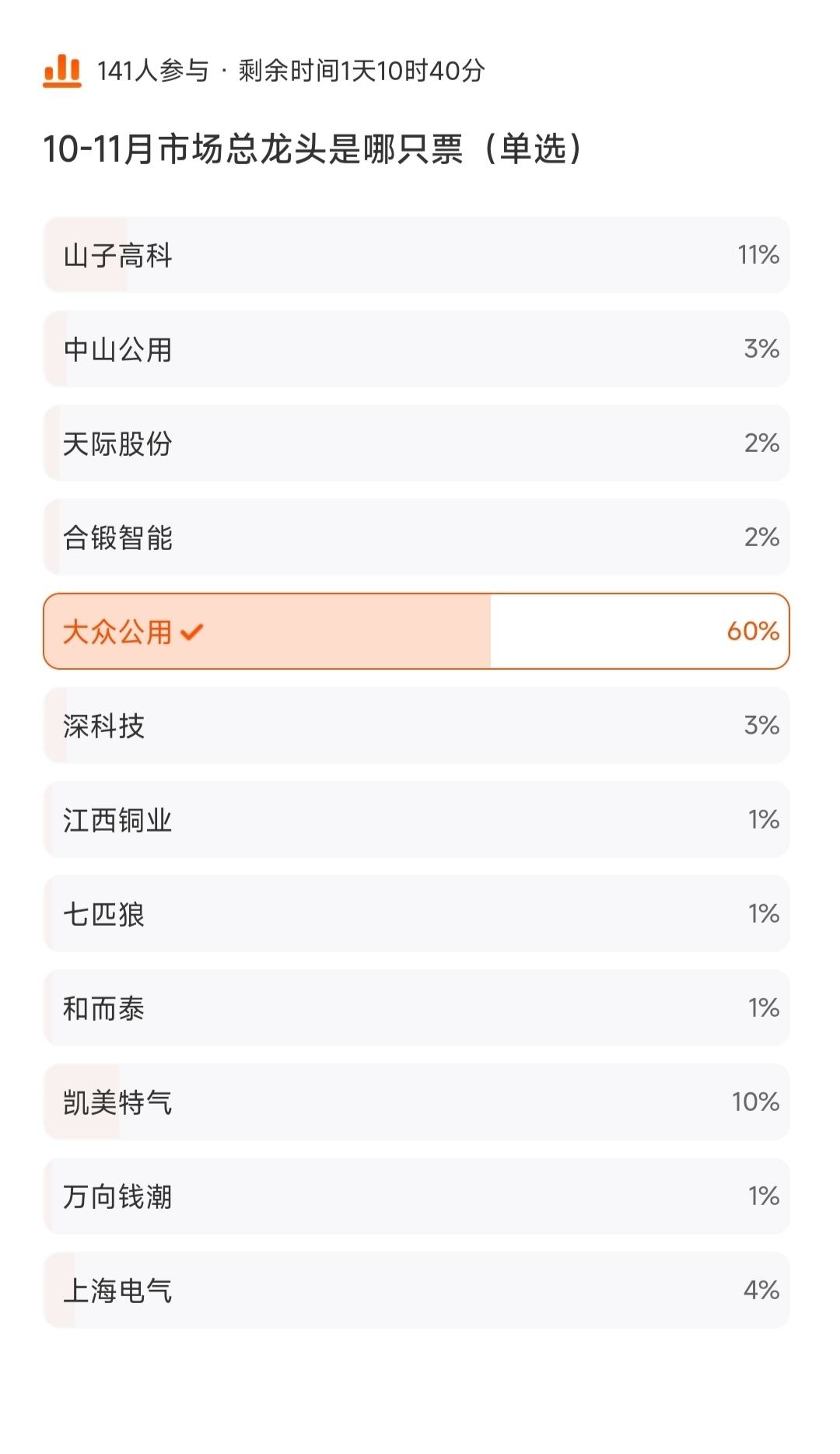
Task: Click the orange poll bar-chart icon
Action: [x=62, y=72]
